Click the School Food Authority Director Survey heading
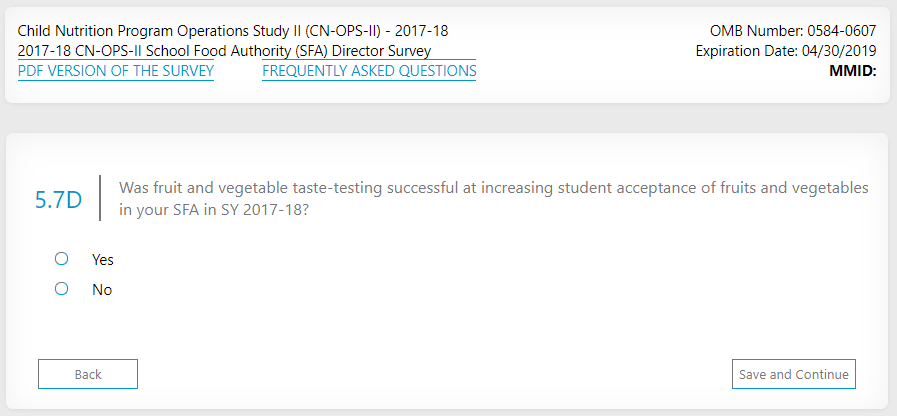The image size is (897, 416). coord(224,51)
